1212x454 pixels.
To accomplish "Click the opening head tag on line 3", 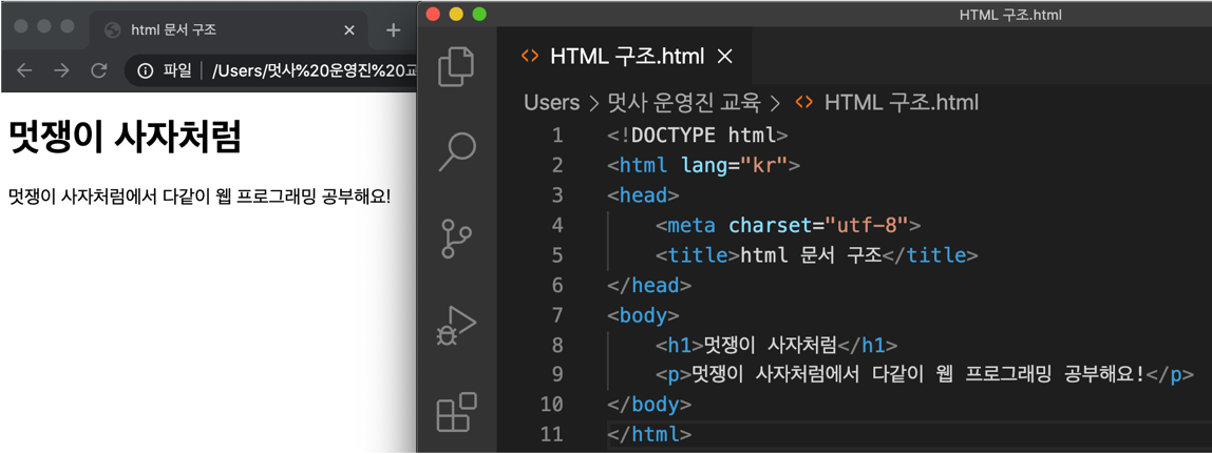I will click(x=643, y=195).
